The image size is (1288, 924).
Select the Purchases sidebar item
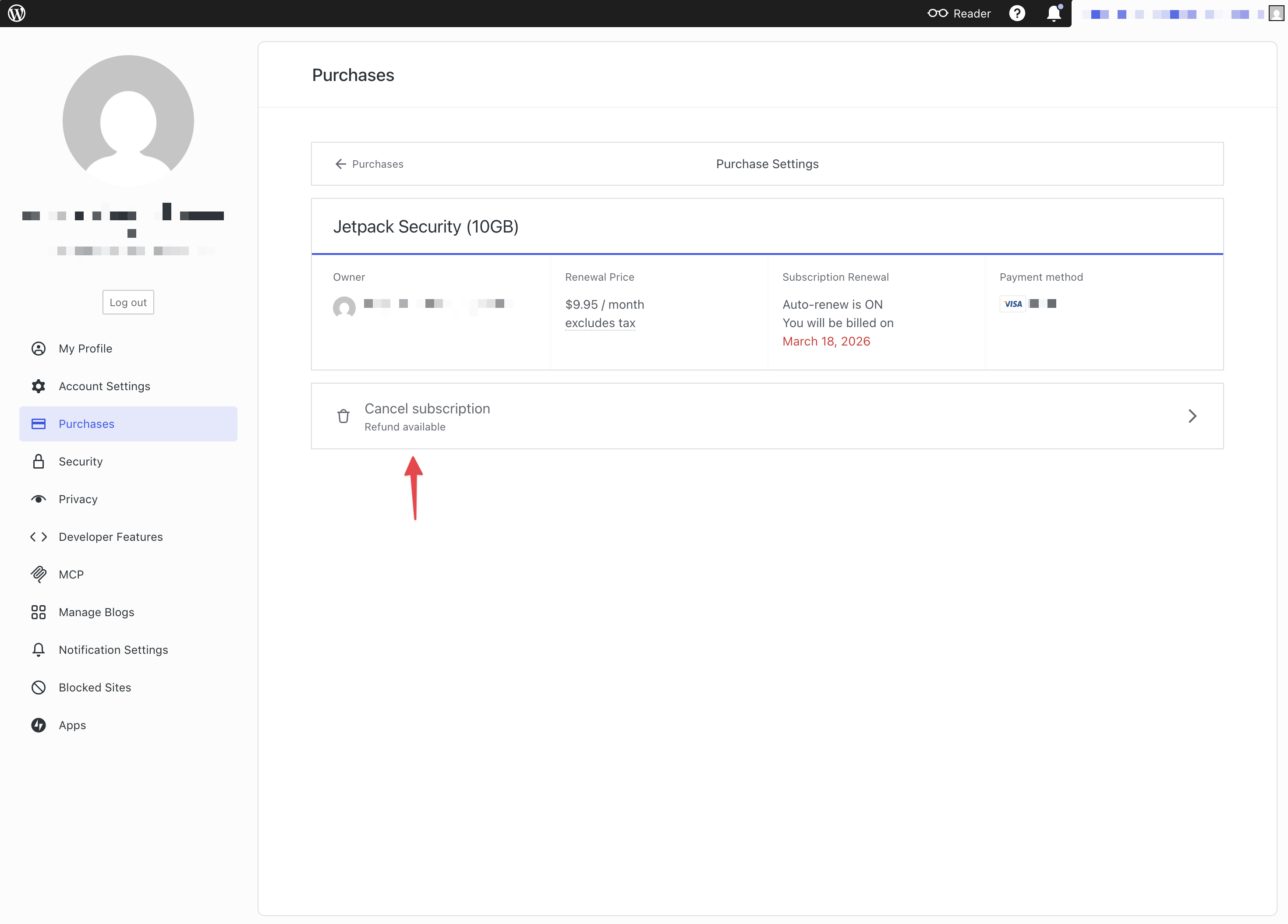86,424
